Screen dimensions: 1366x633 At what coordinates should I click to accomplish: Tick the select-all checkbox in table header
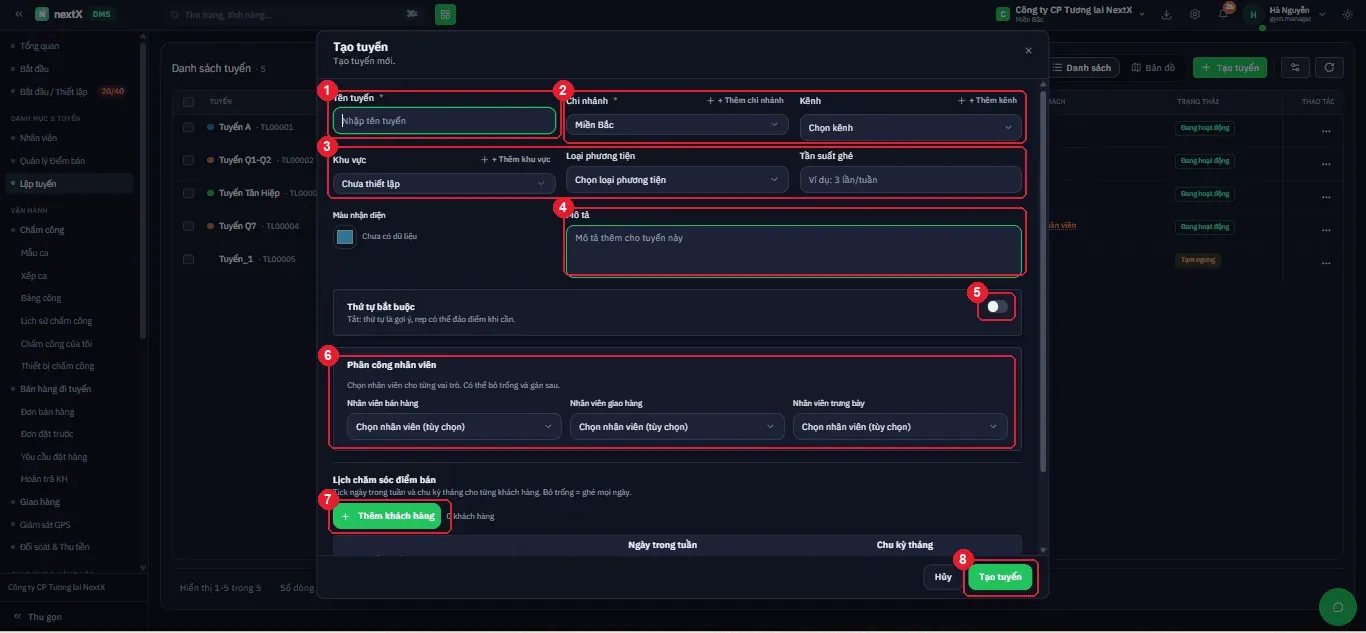pyautogui.click(x=188, y=101)
